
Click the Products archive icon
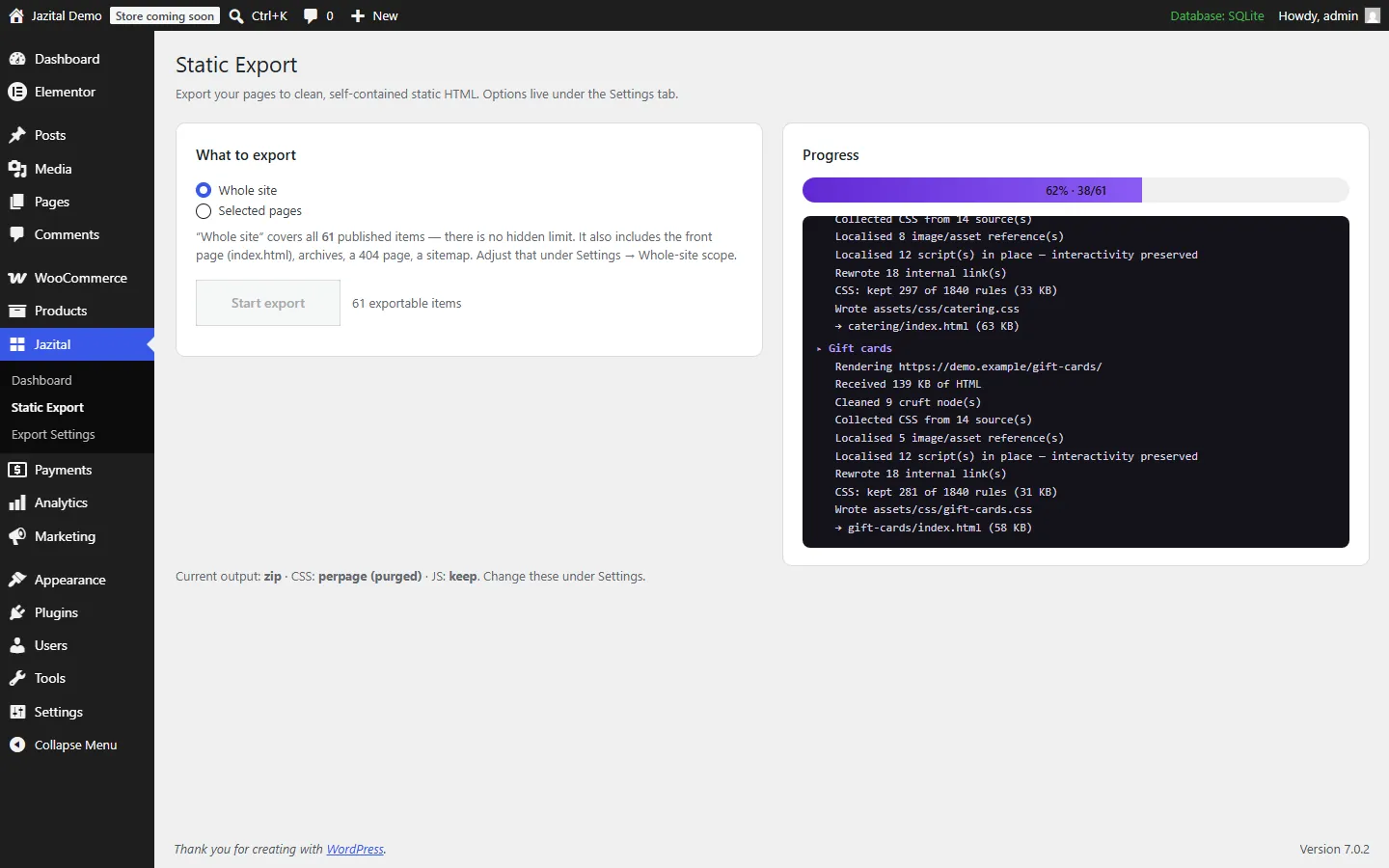click(x=17, y=311)
